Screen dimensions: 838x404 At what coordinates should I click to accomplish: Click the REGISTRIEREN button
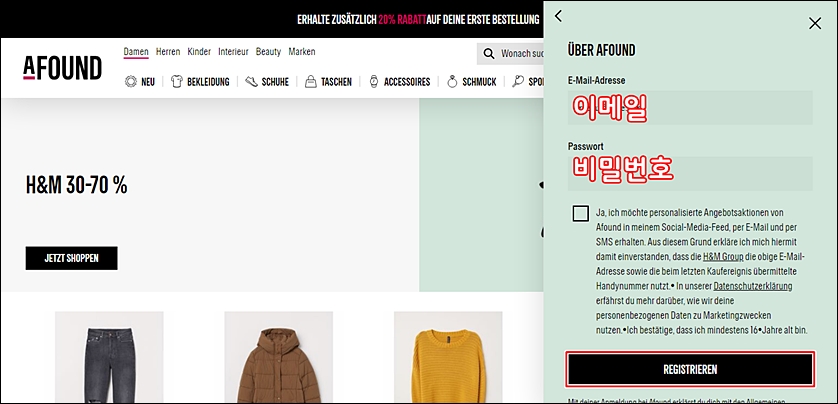(690, 369)
